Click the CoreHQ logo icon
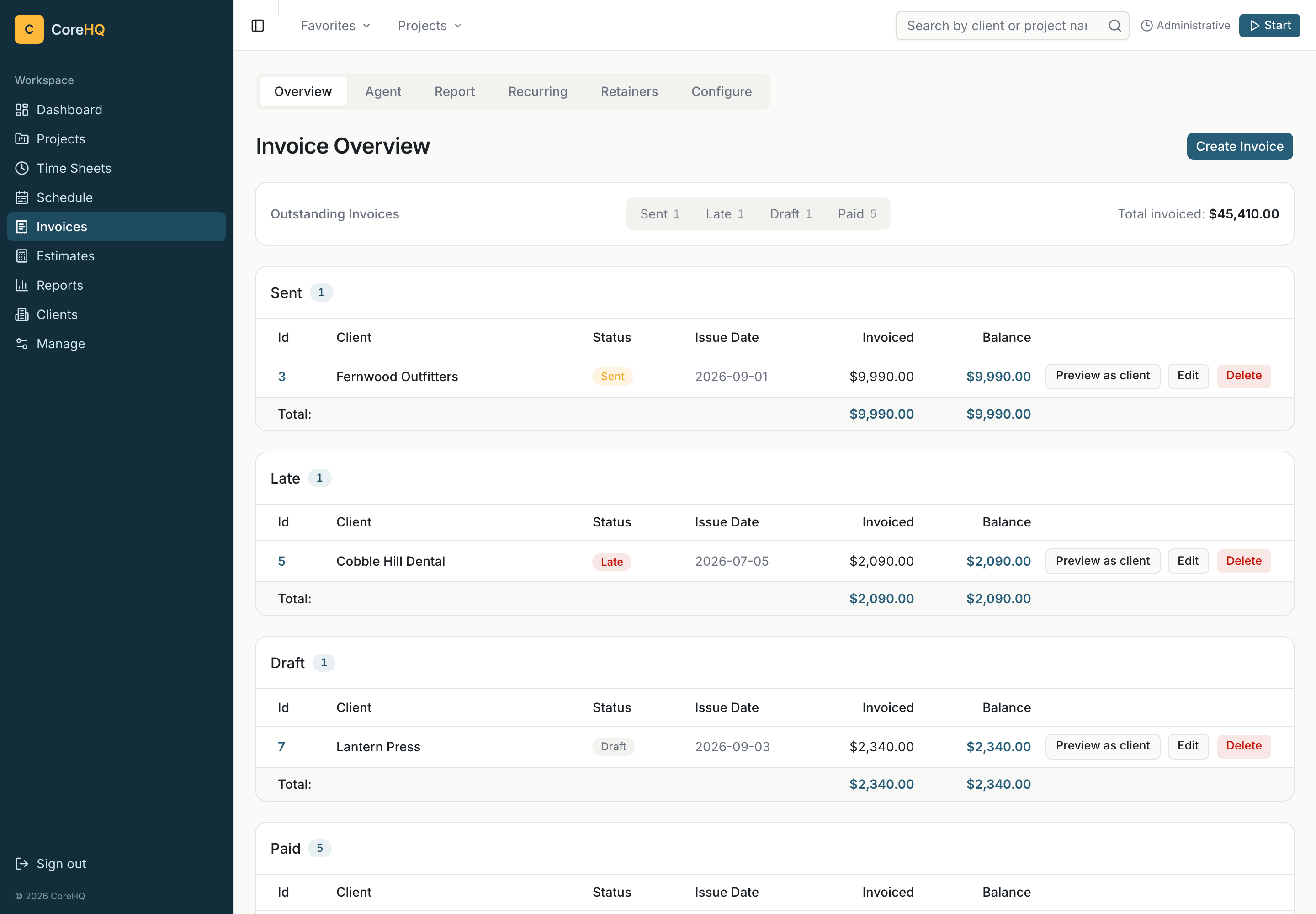 (29, 29)
